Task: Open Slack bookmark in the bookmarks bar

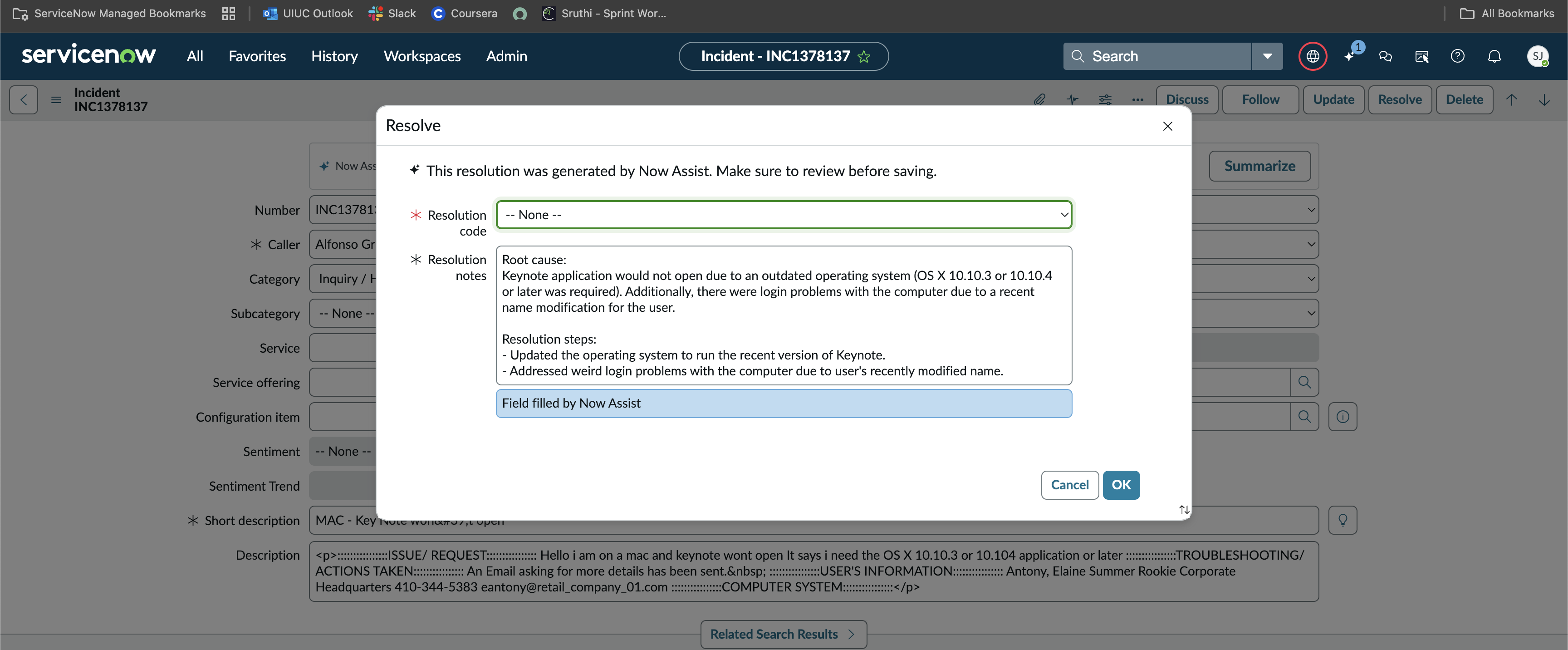Action: 392,14
